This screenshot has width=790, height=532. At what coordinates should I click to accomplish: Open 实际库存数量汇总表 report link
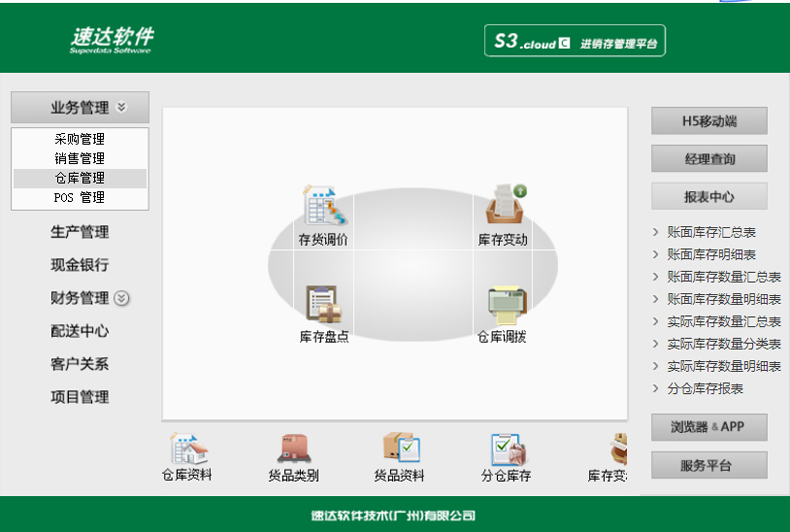tap(724, 321)
